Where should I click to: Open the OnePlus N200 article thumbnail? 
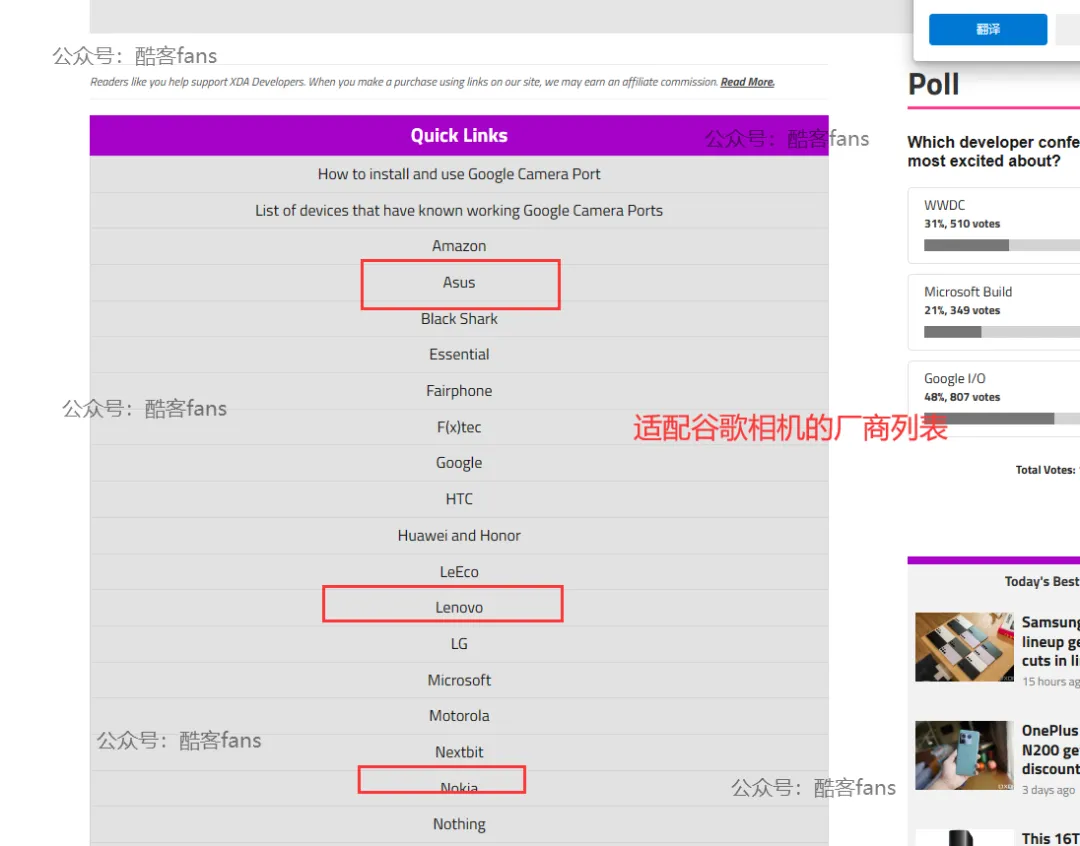pos(964,755)
